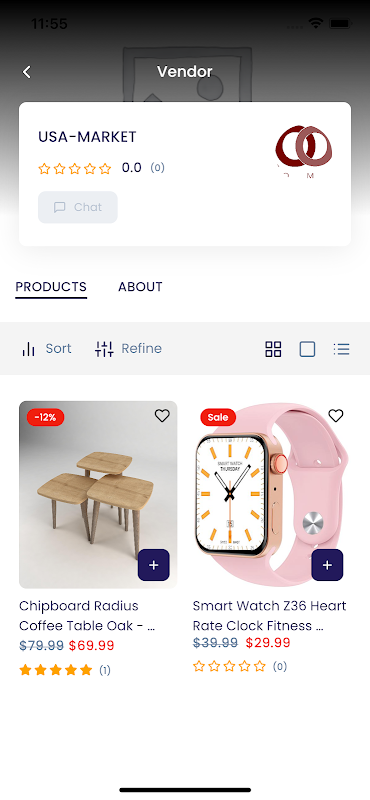Open the Refine filter options
The width and height of the screenshot is (370, 800).
click(x=129, y=349)
